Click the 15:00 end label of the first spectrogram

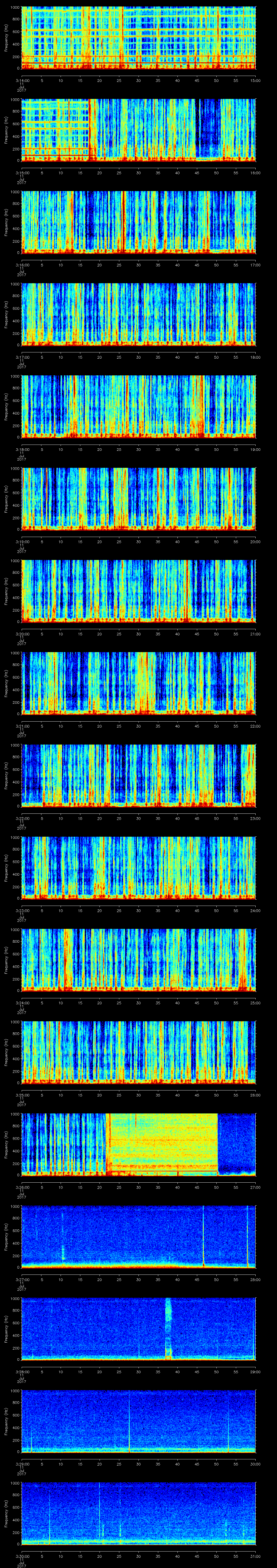tap(255, 80)
